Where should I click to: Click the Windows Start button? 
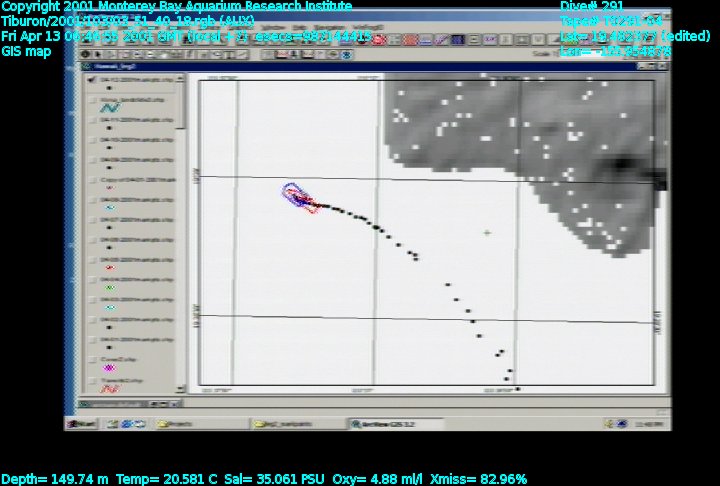tap(84, 424)
